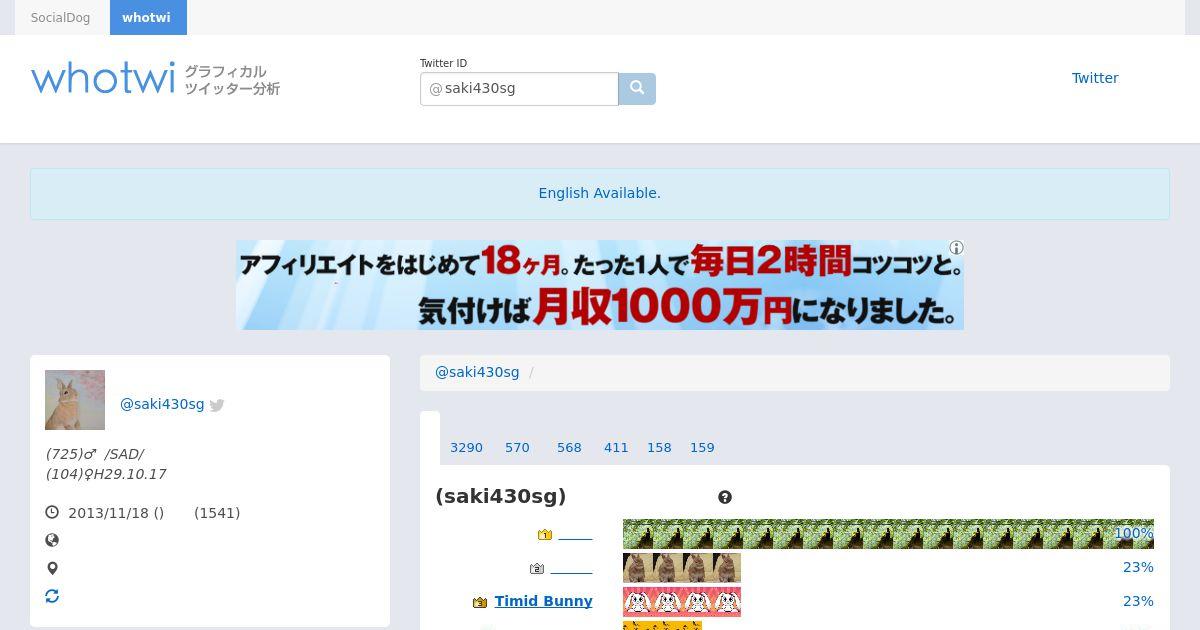The width and height of the screenshot is (1200, 630).
Task: Click the help question mark icon
Action: pyautogui.click(x=725, y=497)
